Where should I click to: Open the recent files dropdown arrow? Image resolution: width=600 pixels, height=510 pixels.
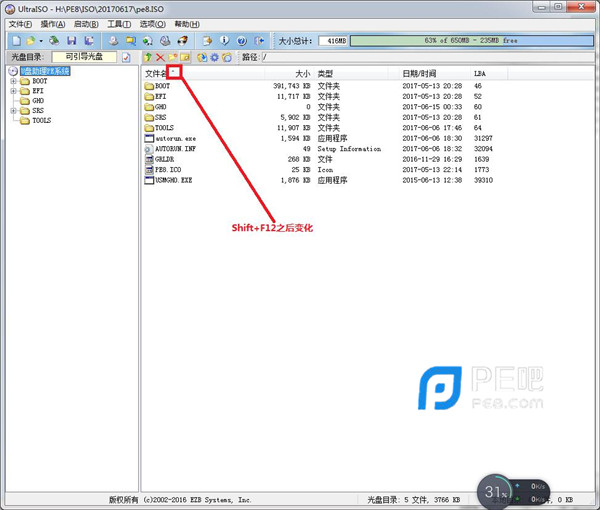41,41
